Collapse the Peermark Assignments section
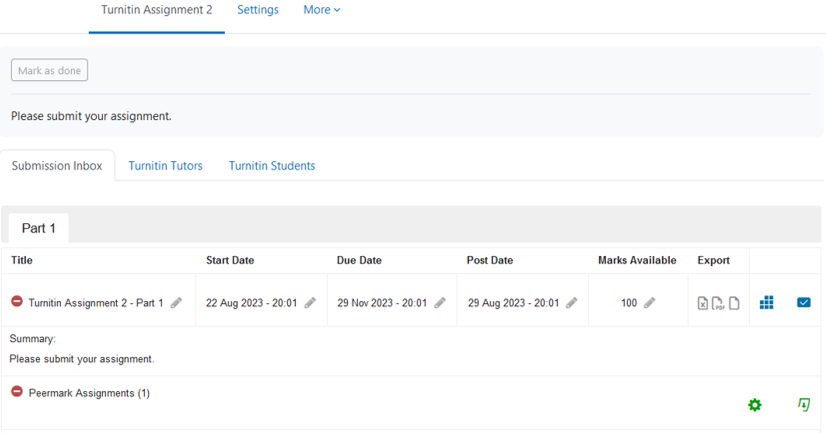The height and width of the screenshot is (433, 826). [x=17, y=392]
